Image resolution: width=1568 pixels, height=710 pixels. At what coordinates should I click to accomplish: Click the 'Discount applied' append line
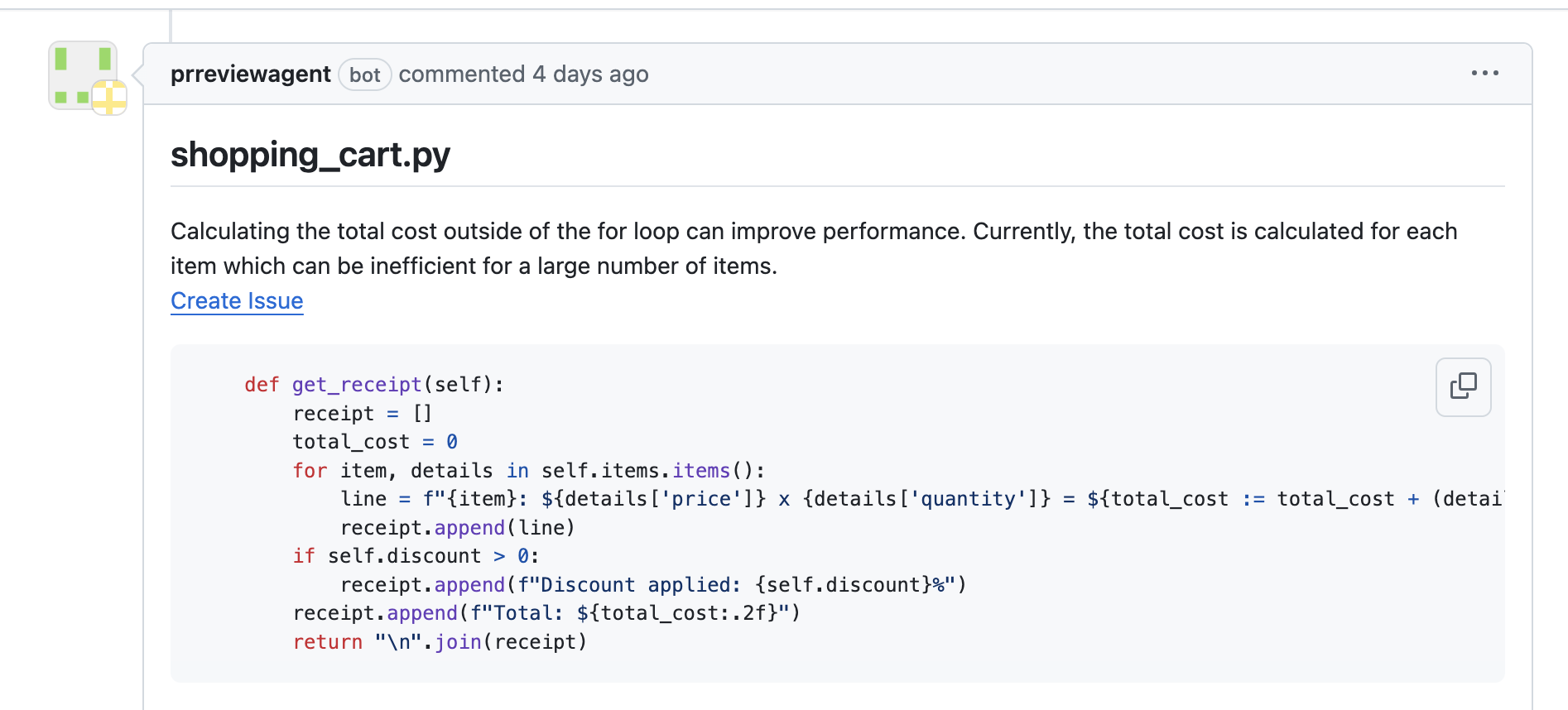click(653, 585)
